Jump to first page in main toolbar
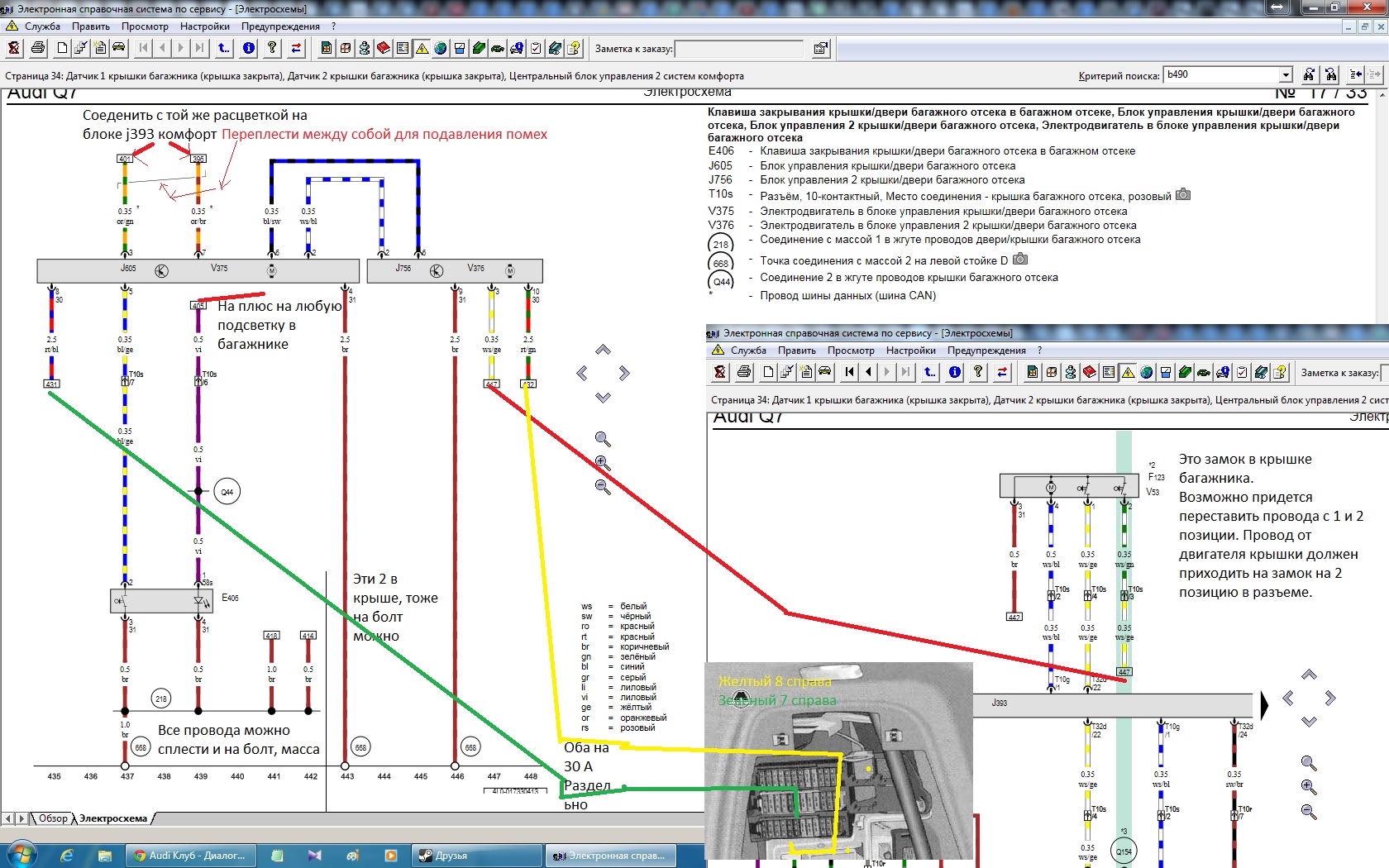 coord(144,48)
